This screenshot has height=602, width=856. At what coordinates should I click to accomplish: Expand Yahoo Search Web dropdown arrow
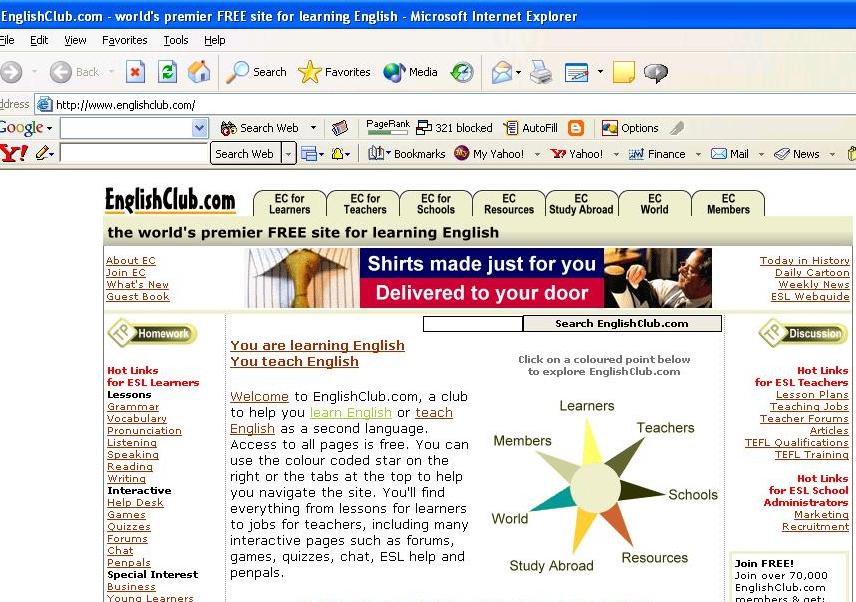tap(289, 154)
